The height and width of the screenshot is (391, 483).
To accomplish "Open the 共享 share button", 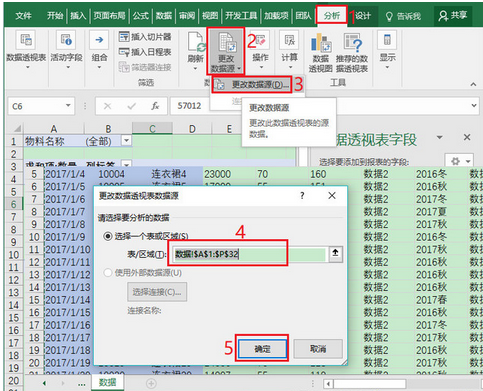I will point(453,15).
